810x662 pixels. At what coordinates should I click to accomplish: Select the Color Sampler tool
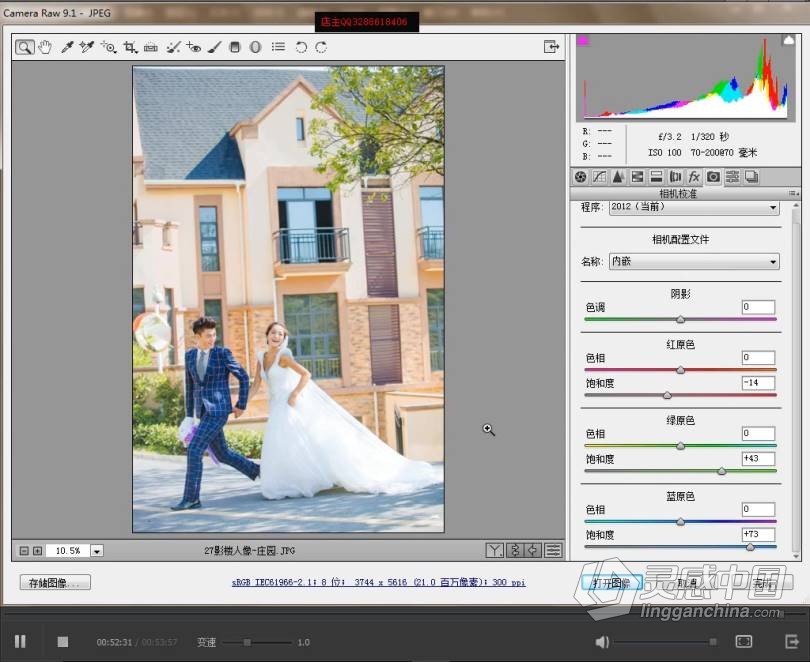click(x=87, y=47)
